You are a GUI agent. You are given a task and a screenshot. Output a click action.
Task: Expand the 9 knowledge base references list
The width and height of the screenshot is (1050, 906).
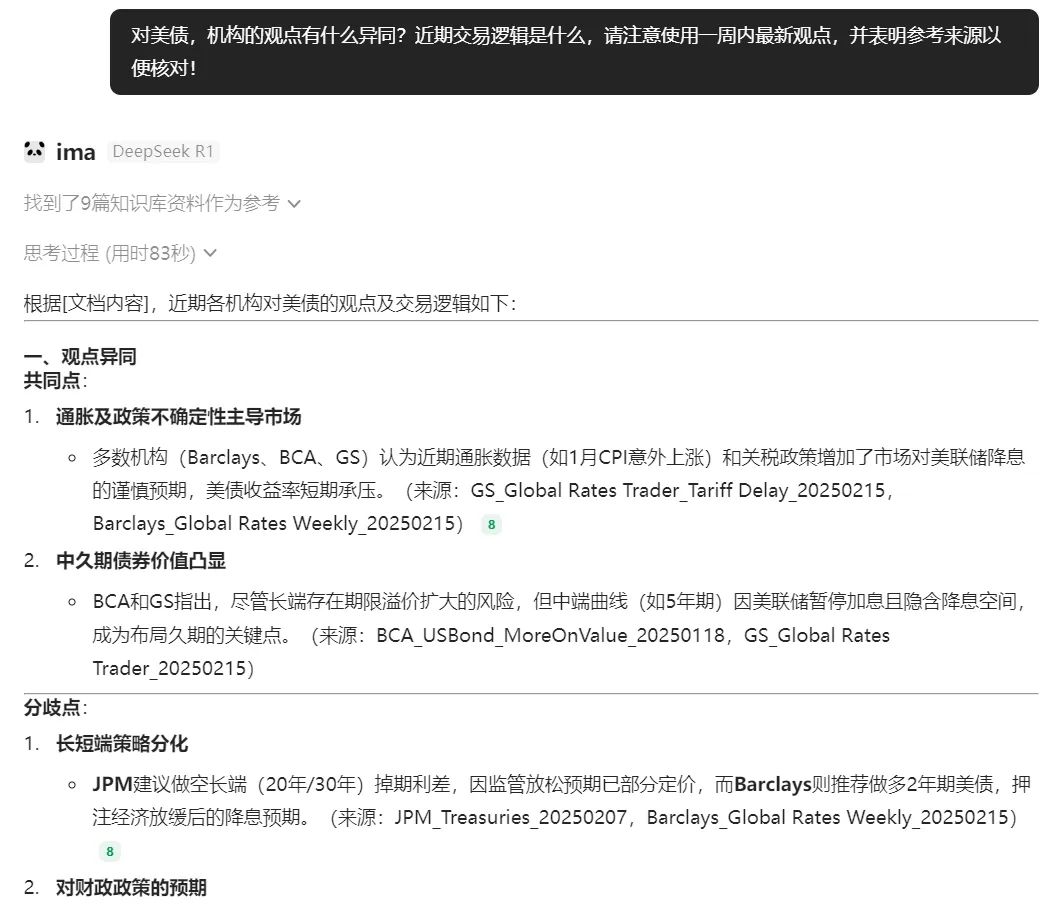(x=293, y=203)
